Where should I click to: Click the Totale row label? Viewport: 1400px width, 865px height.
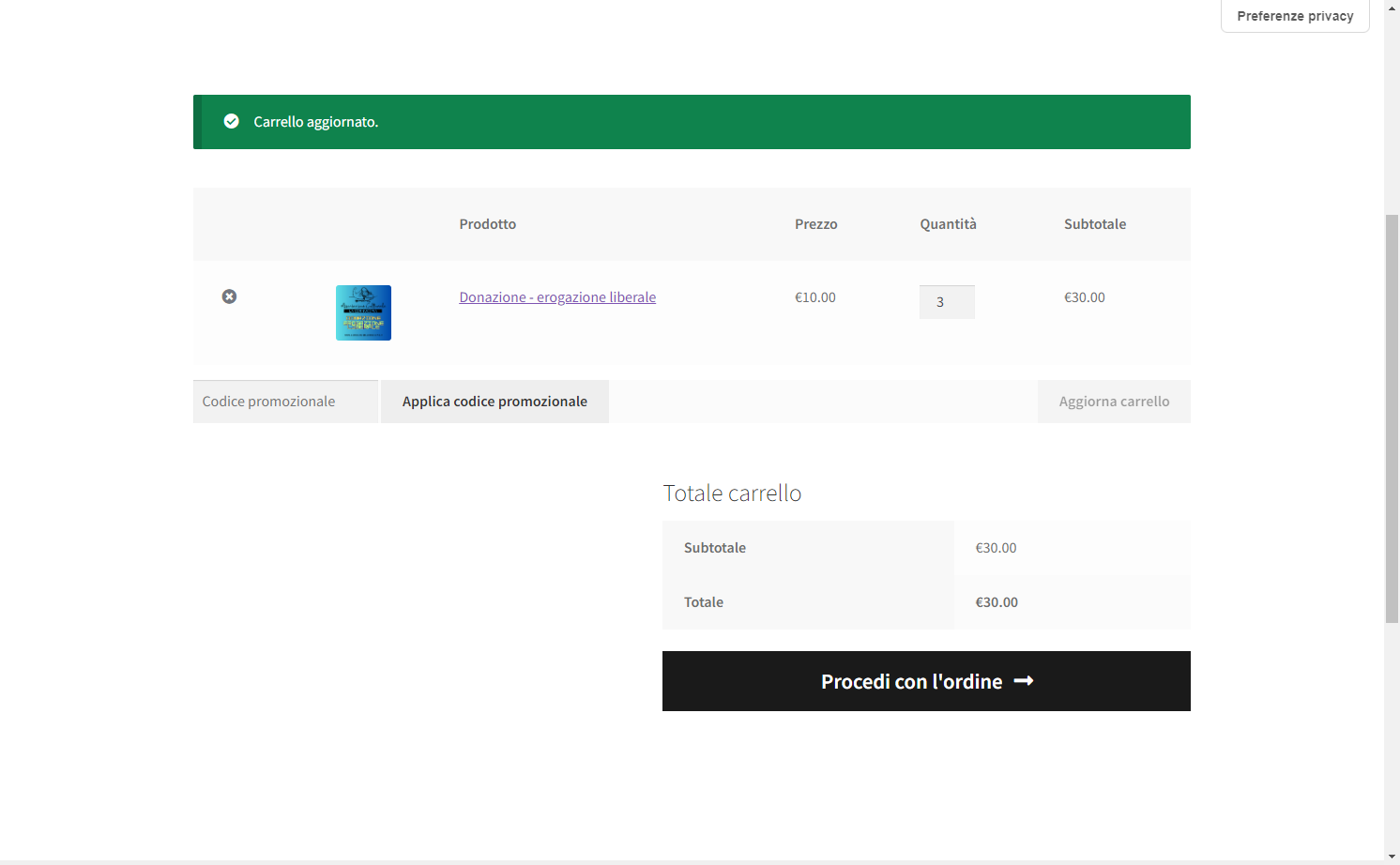pyautogui.click(x=703, y=602)
